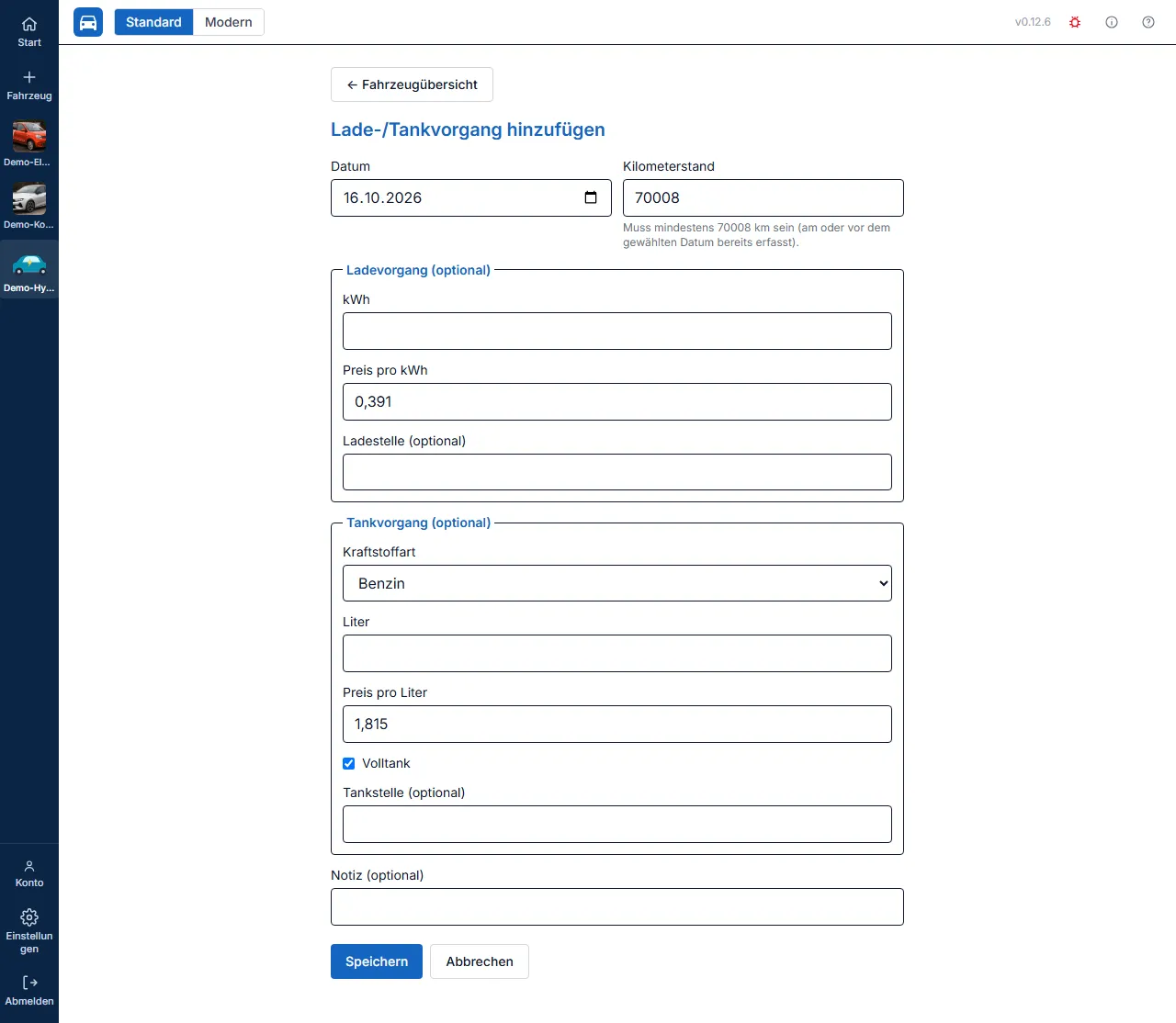Viewport: 1176px width, 1023px height.
Task: Click the Ladestelle input field
Action: (617, 472)
